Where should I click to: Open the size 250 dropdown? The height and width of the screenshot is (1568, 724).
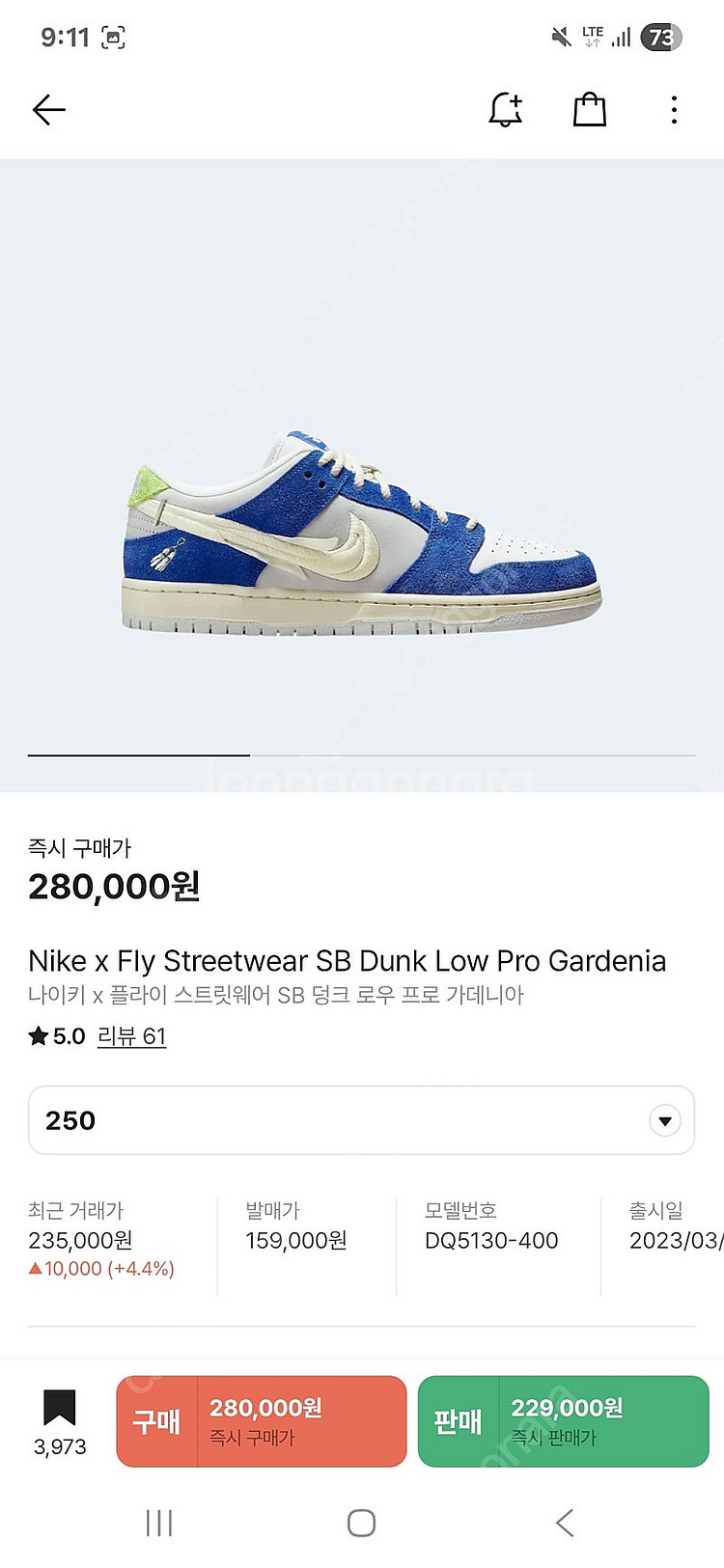361,1120
